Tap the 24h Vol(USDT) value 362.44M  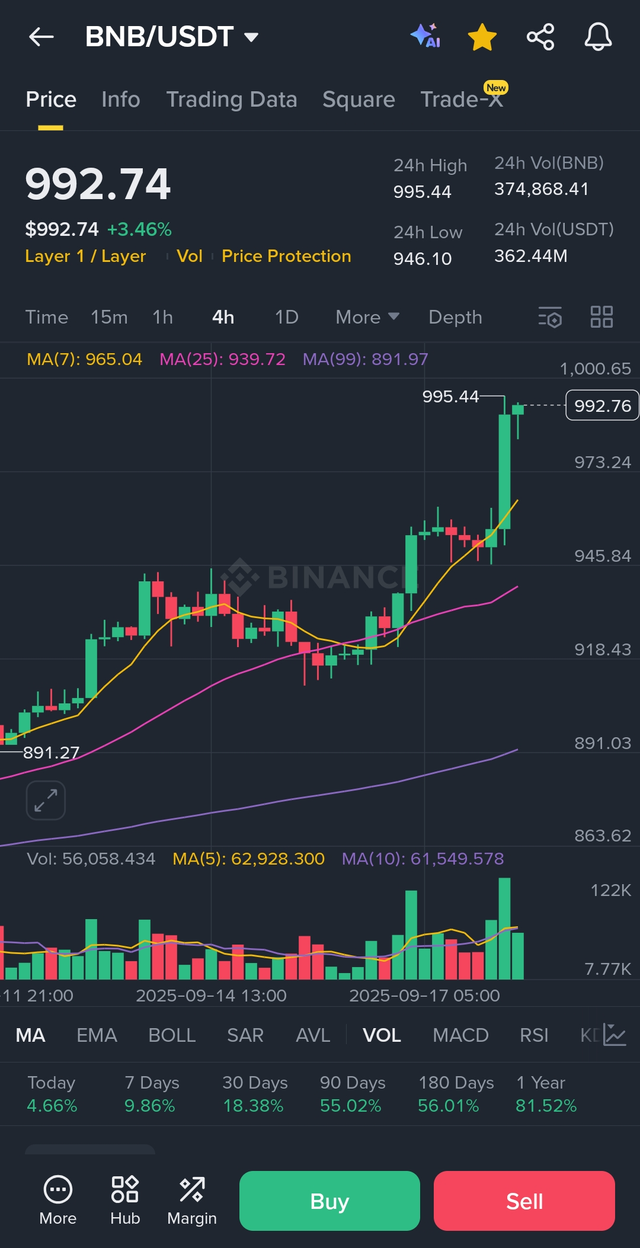(530, 256)
